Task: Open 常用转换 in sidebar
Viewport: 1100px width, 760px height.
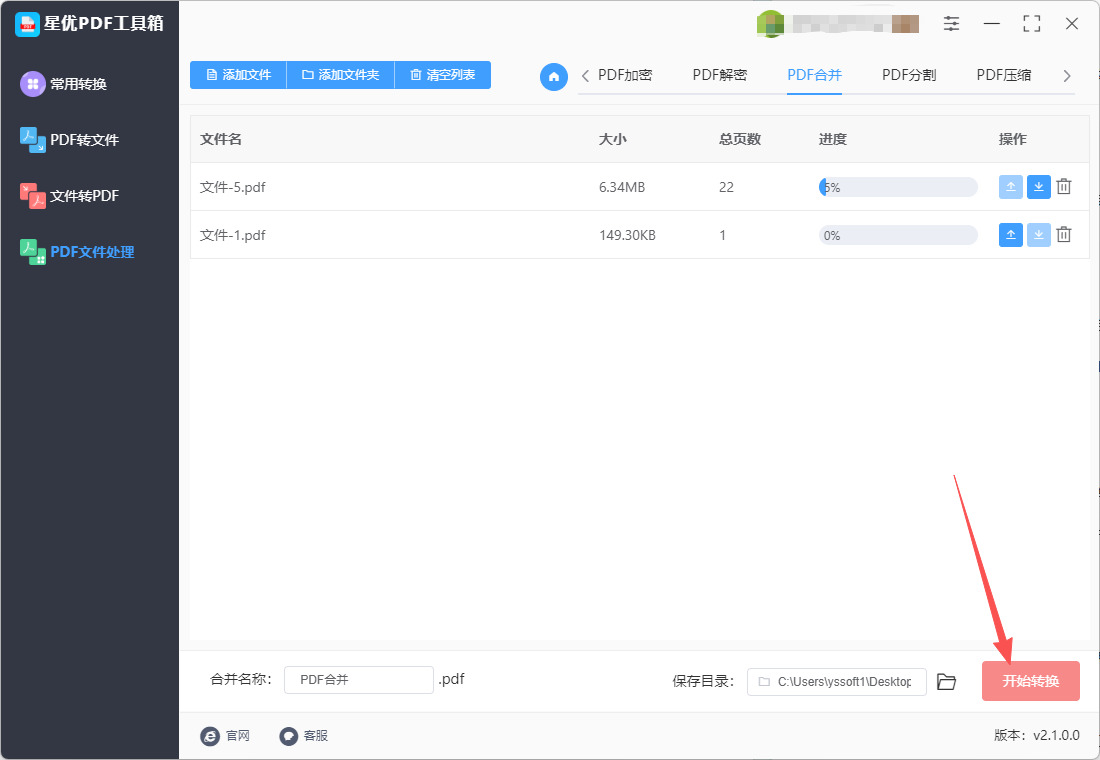Action: coord(64,84)
